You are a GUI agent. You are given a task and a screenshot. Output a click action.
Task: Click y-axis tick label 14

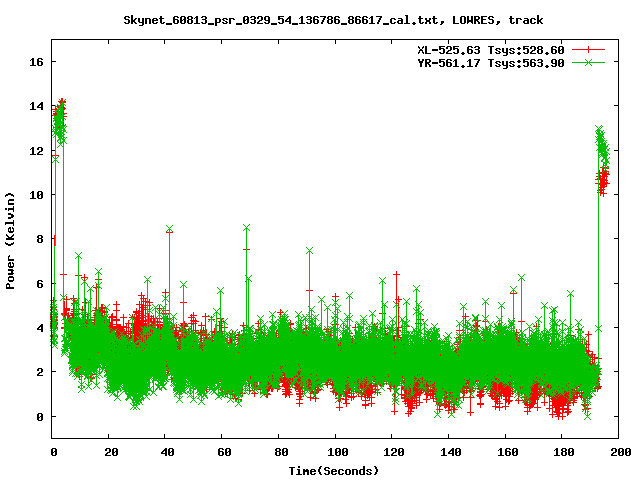pos(36,106)
